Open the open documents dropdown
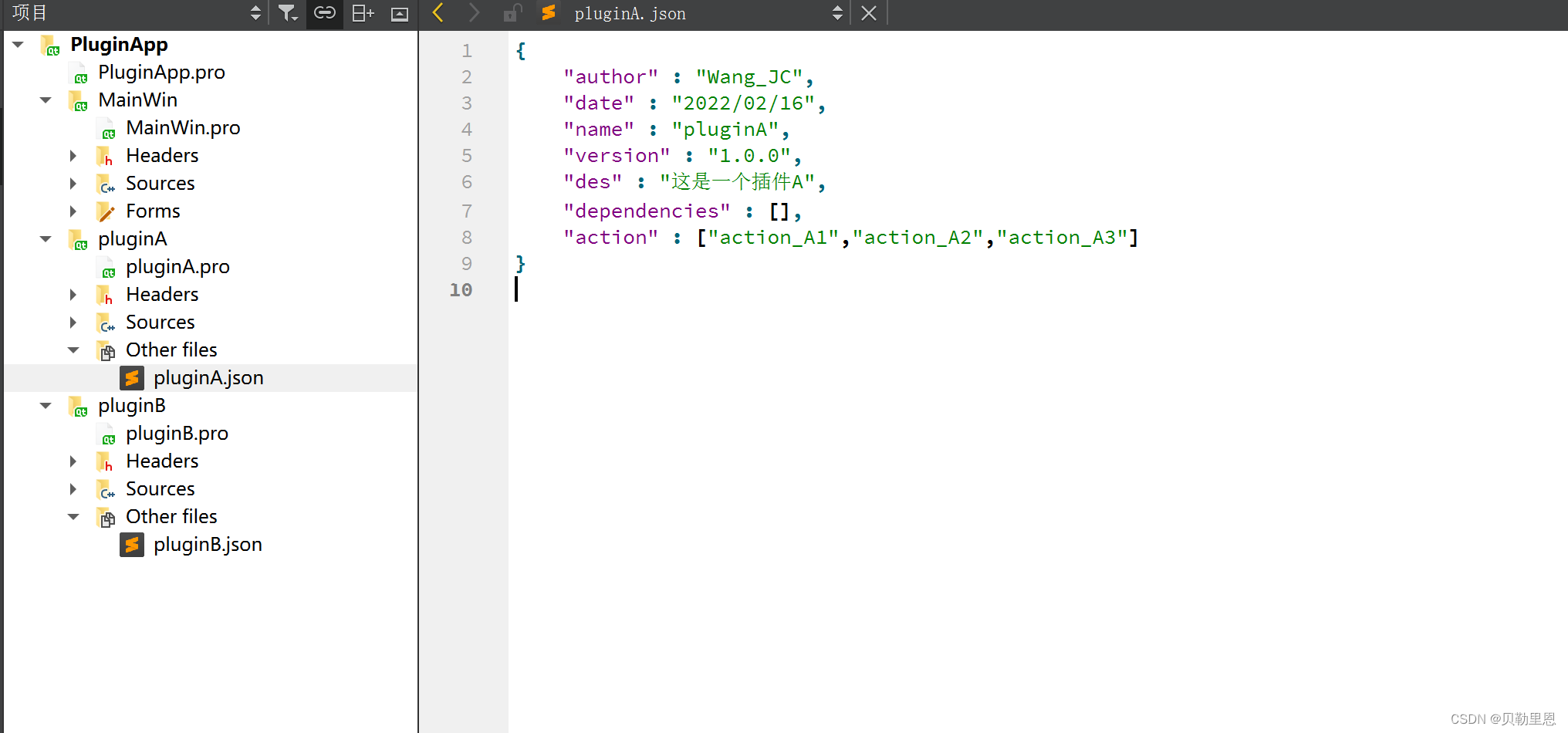 [x=837, y=13]
